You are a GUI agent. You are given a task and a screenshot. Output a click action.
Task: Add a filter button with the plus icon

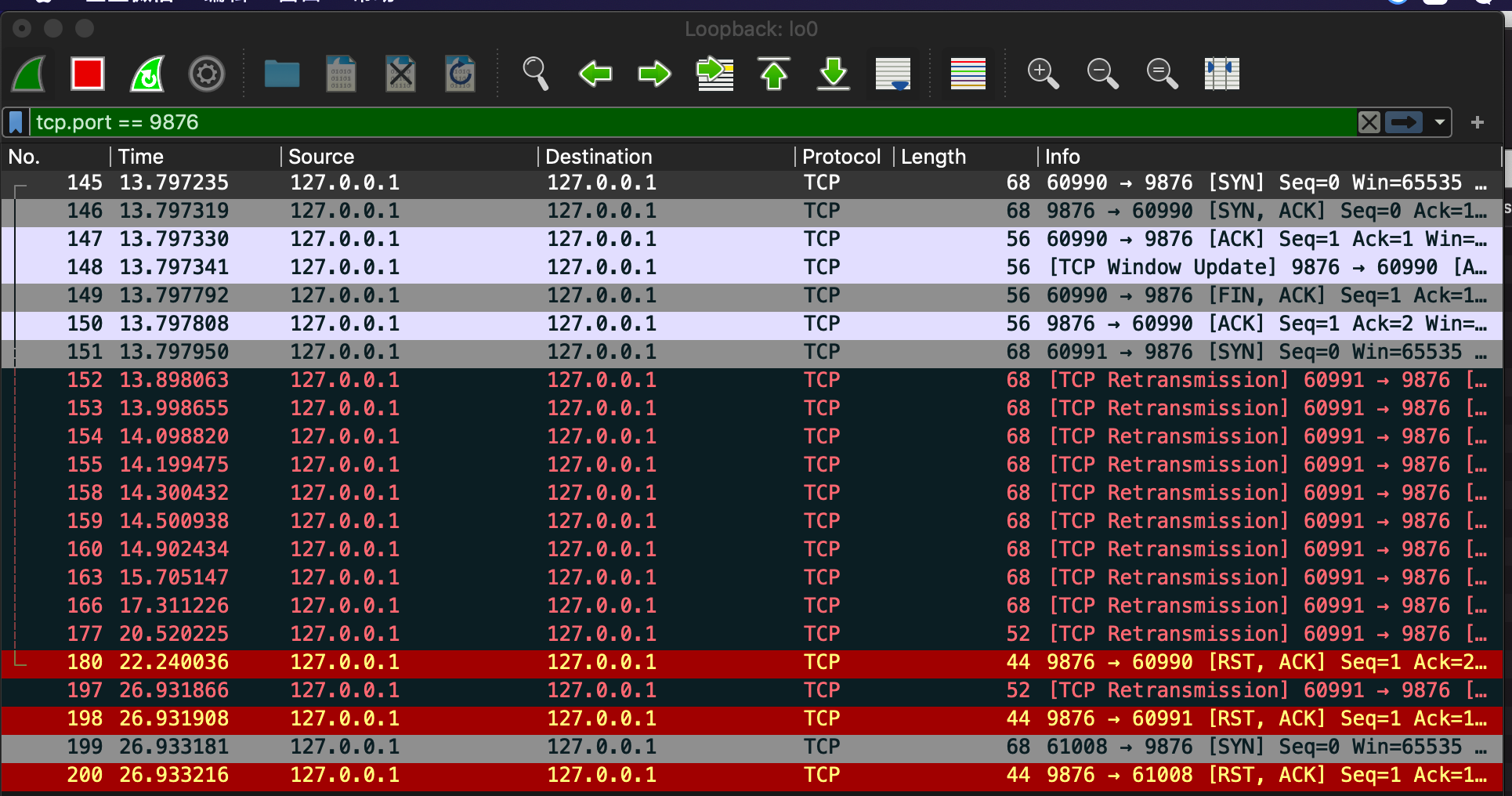click(x=1478, y=122)
